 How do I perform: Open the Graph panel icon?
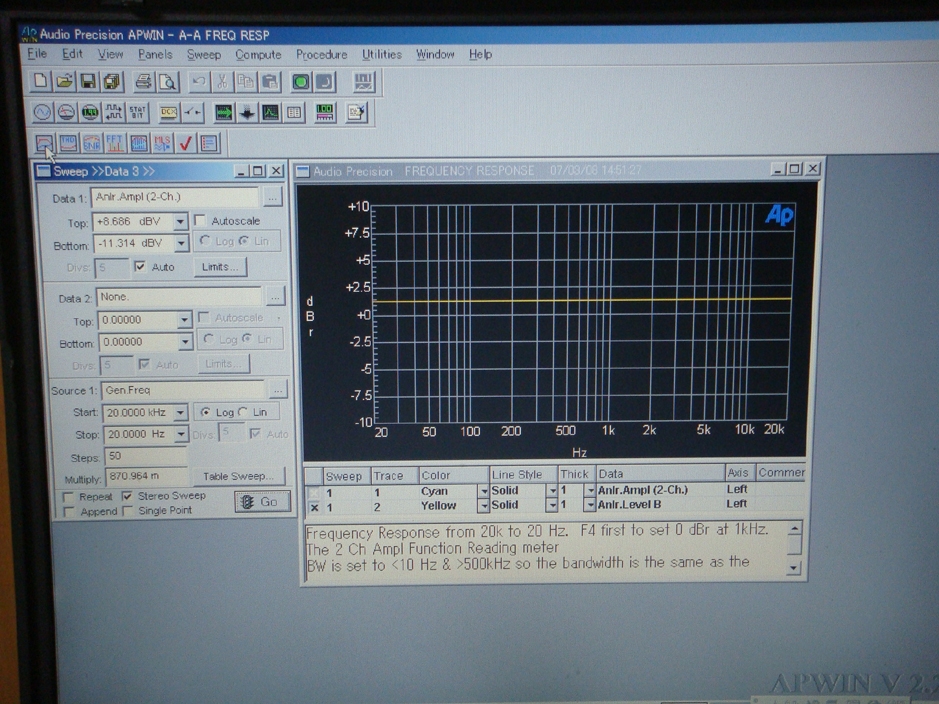pos(270,112)
